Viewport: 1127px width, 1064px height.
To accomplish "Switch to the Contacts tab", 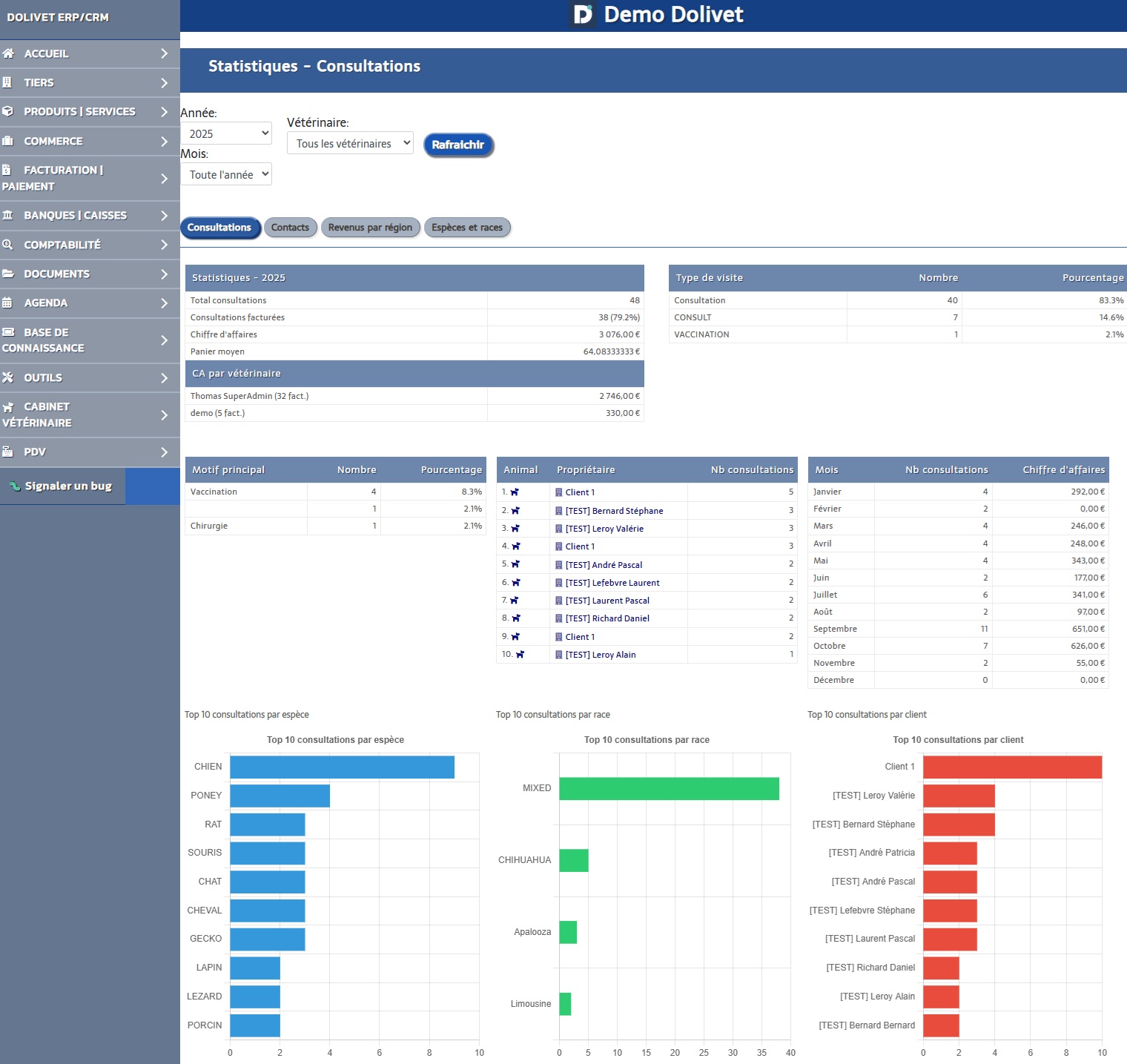I will point(290,228).
